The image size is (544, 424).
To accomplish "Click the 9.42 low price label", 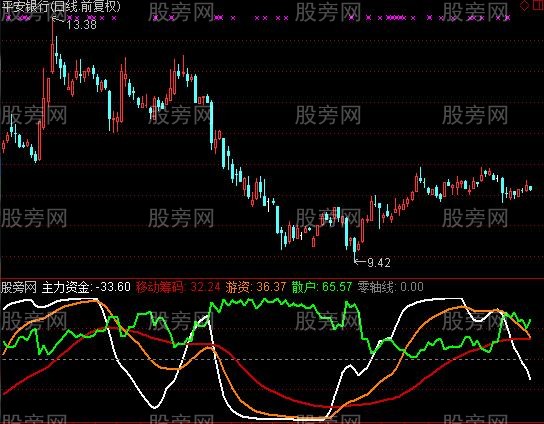I will (379, 263).
